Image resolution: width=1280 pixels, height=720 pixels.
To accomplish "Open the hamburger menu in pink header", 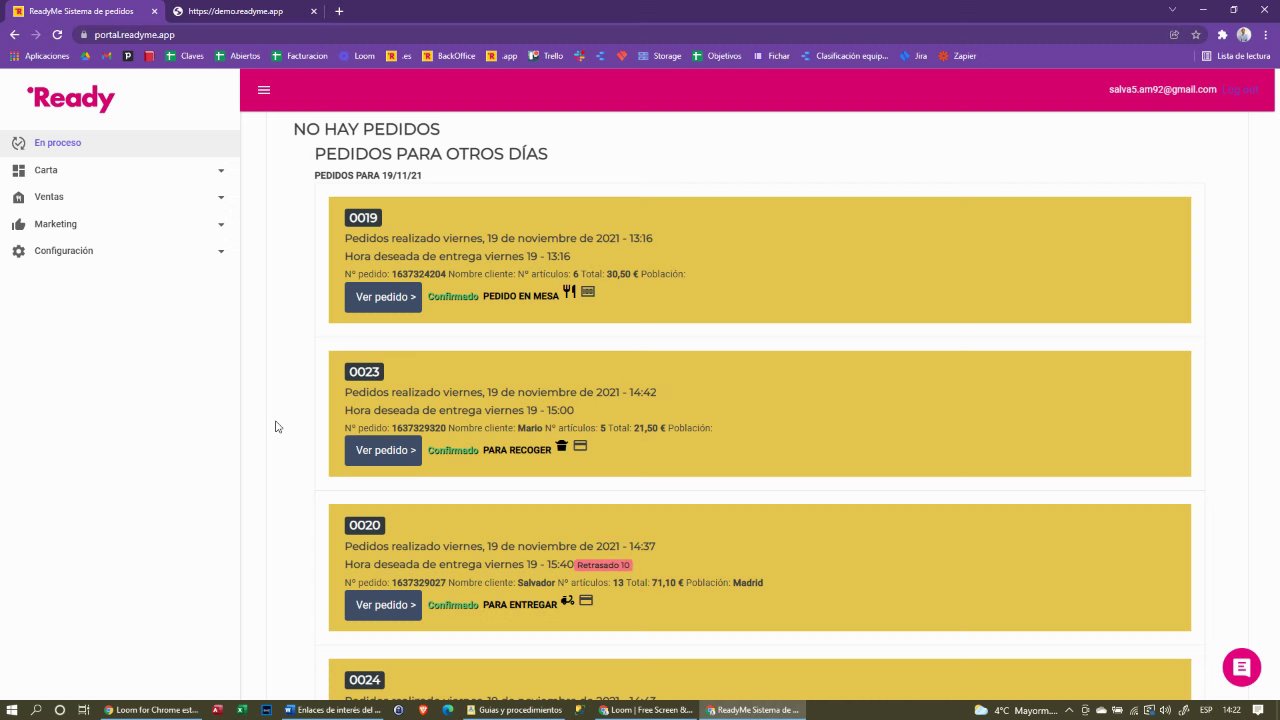I will point(264,90).
